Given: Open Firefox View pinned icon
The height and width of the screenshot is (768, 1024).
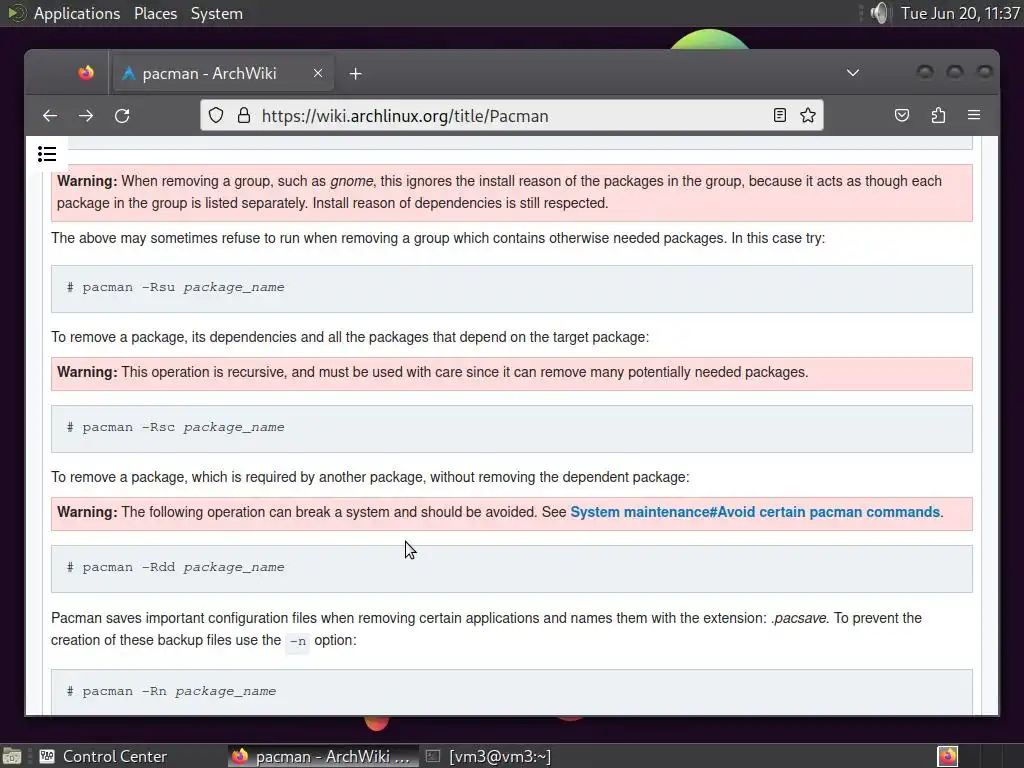Looking at the screenshot, I should 86,73.
